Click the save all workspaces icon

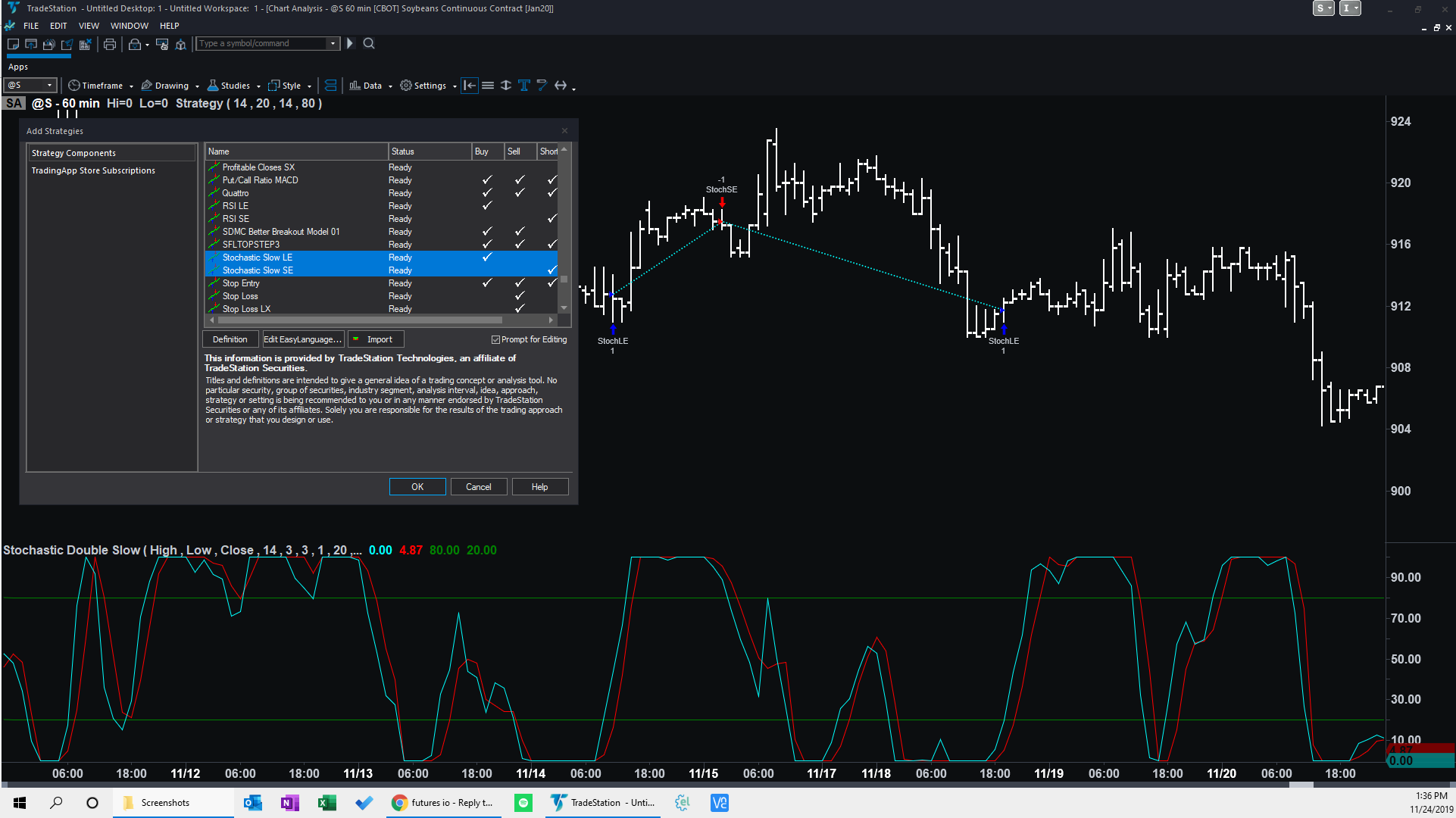(x=49, y=44)
